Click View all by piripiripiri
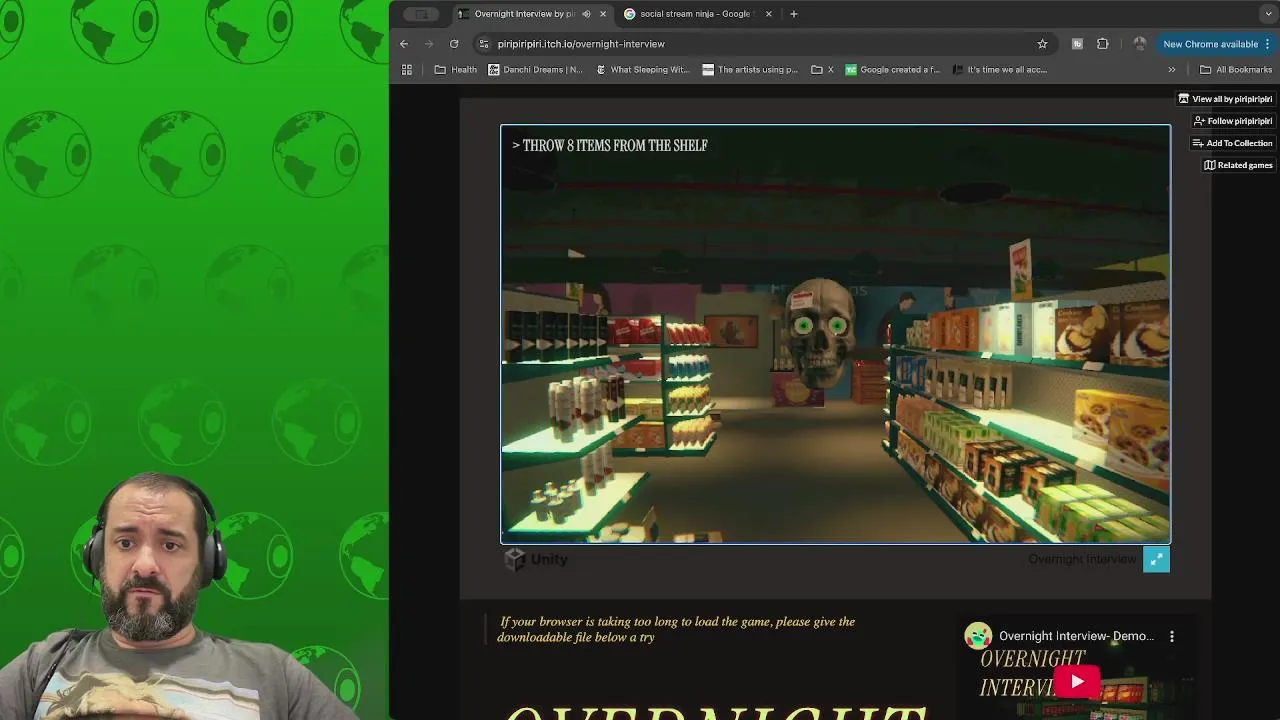 point(1225,99)
